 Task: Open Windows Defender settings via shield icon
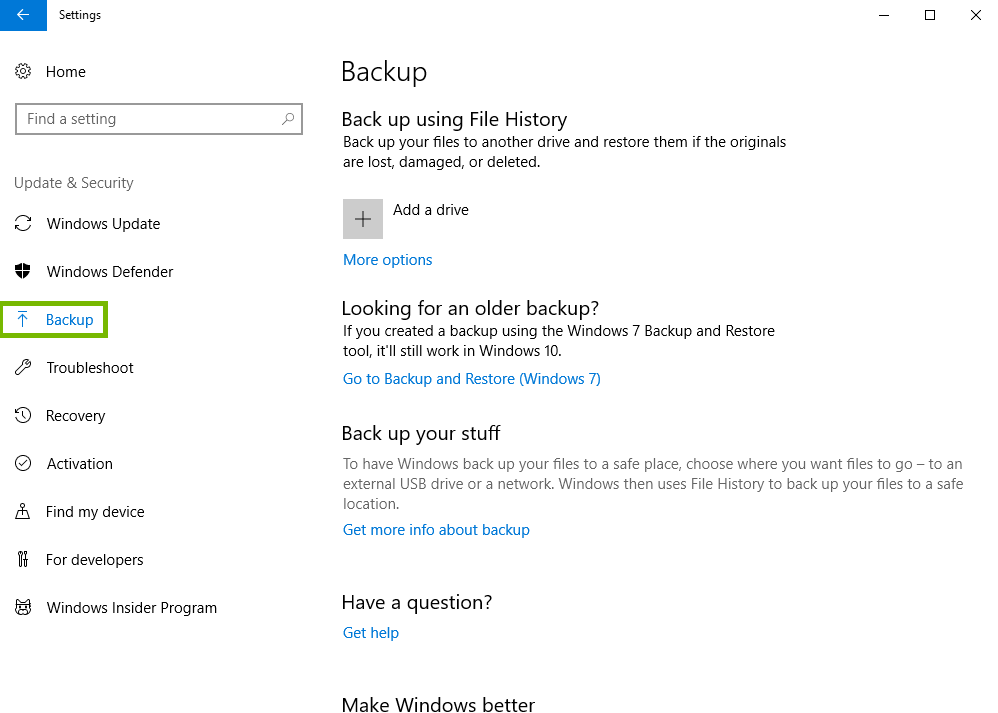click(23, 271)
